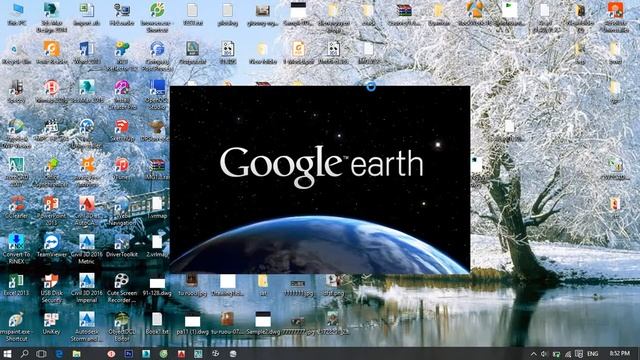Open the Book1.txt file icon
Image resolution: width=640 pixels, height=360 pixels.
(x=157, y=323)
